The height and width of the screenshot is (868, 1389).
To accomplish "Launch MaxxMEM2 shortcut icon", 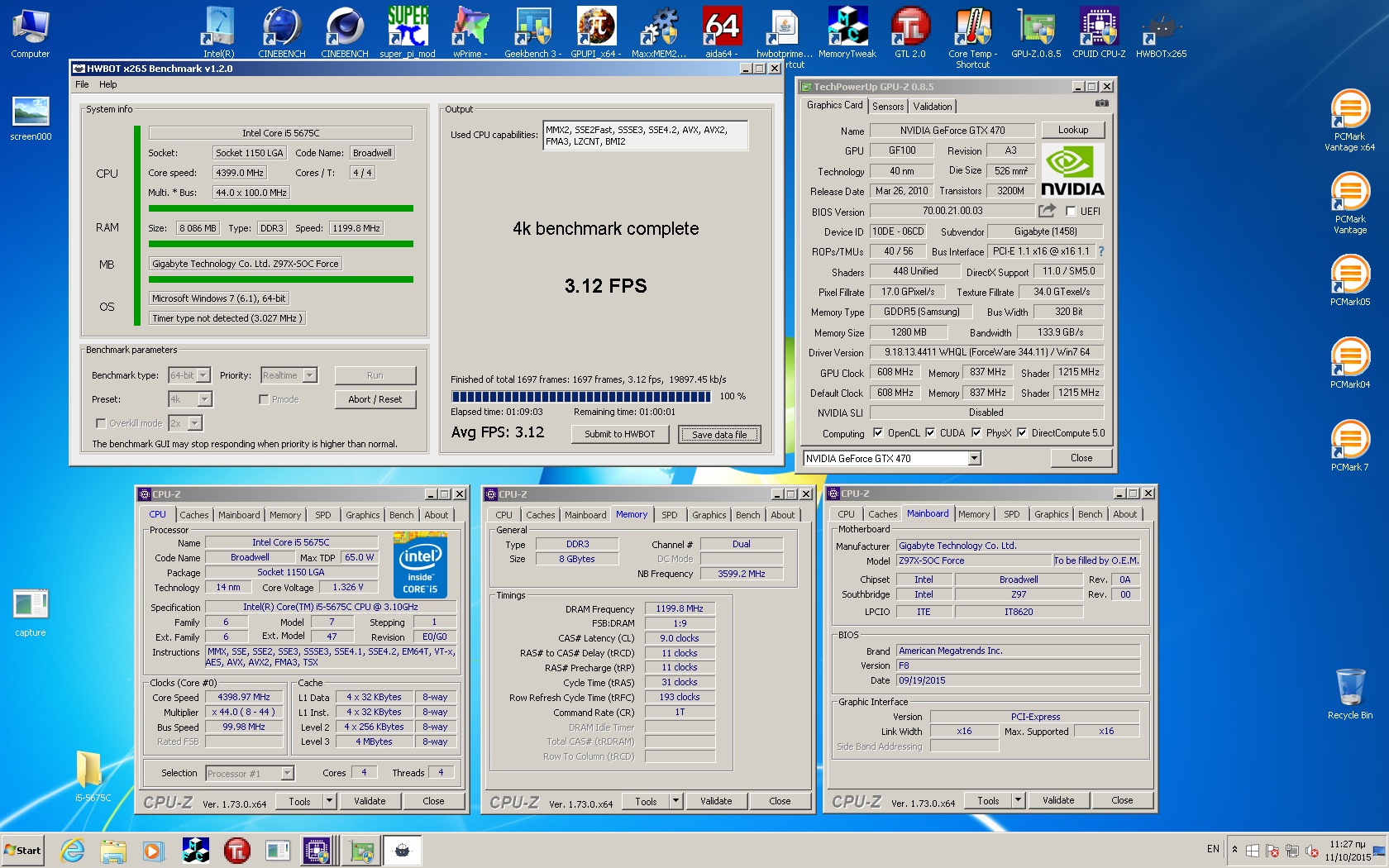I will coord(659,33).
